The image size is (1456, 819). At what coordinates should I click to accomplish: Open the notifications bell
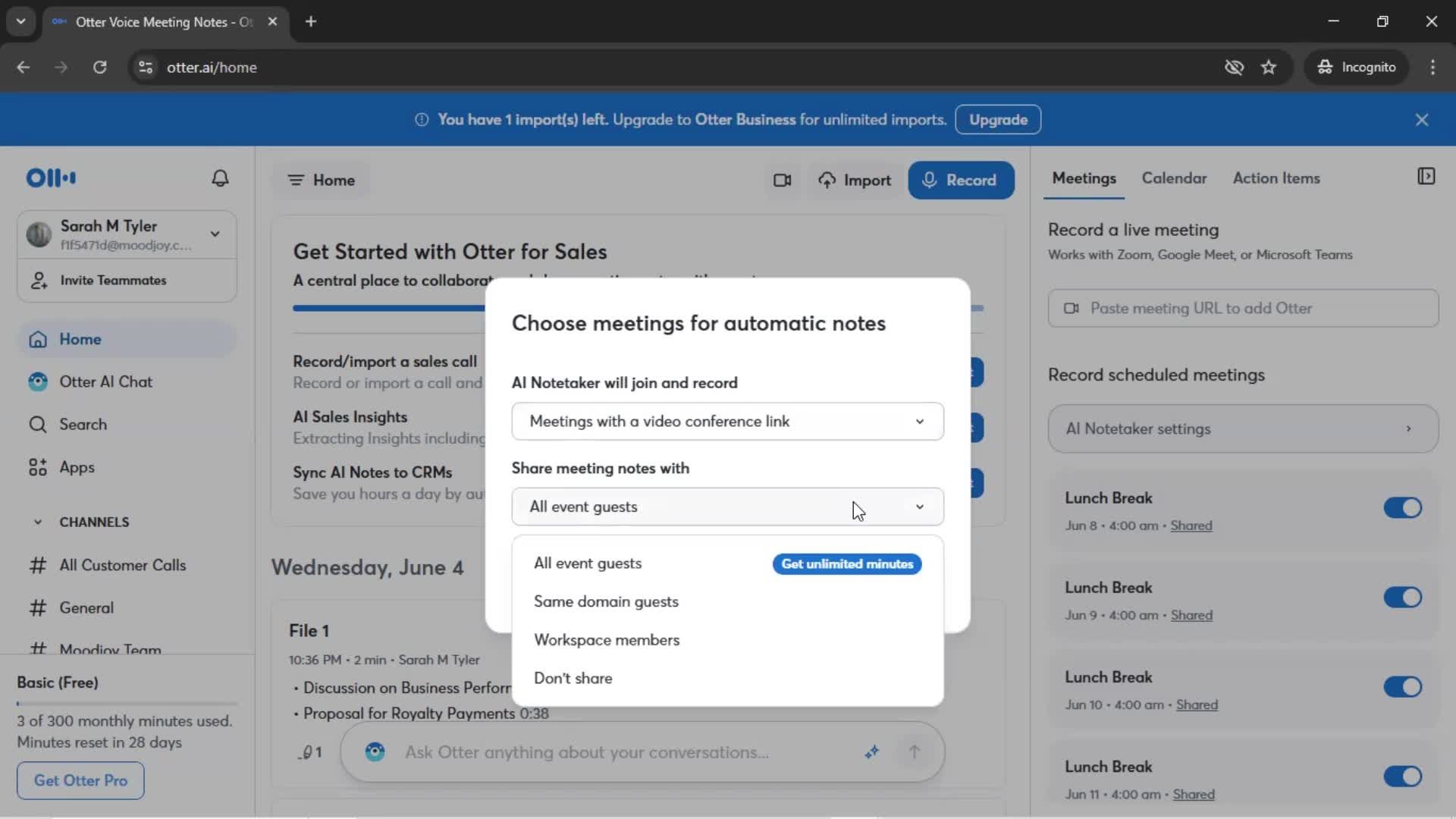tap(220, 178)
